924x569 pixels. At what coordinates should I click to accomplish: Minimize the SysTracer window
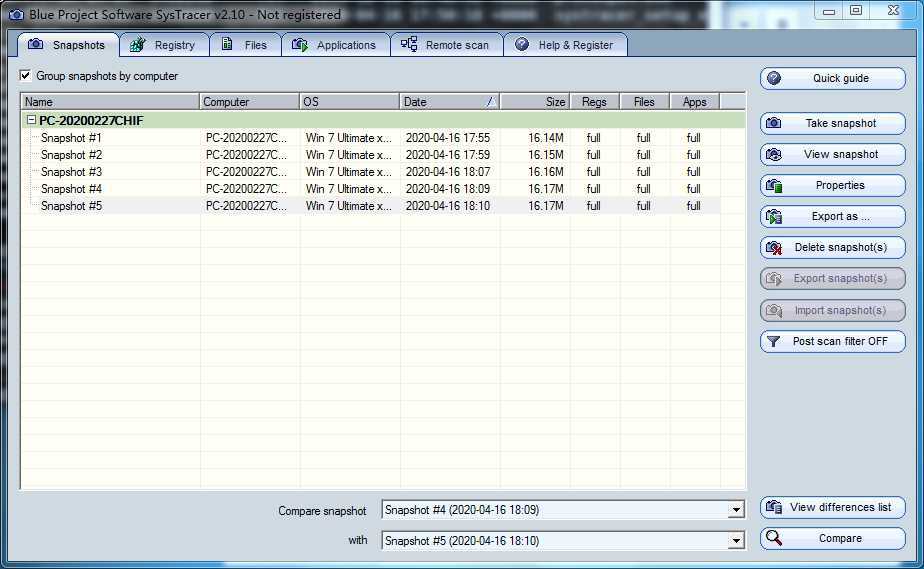pyautogui.click(x=829, y=11)
